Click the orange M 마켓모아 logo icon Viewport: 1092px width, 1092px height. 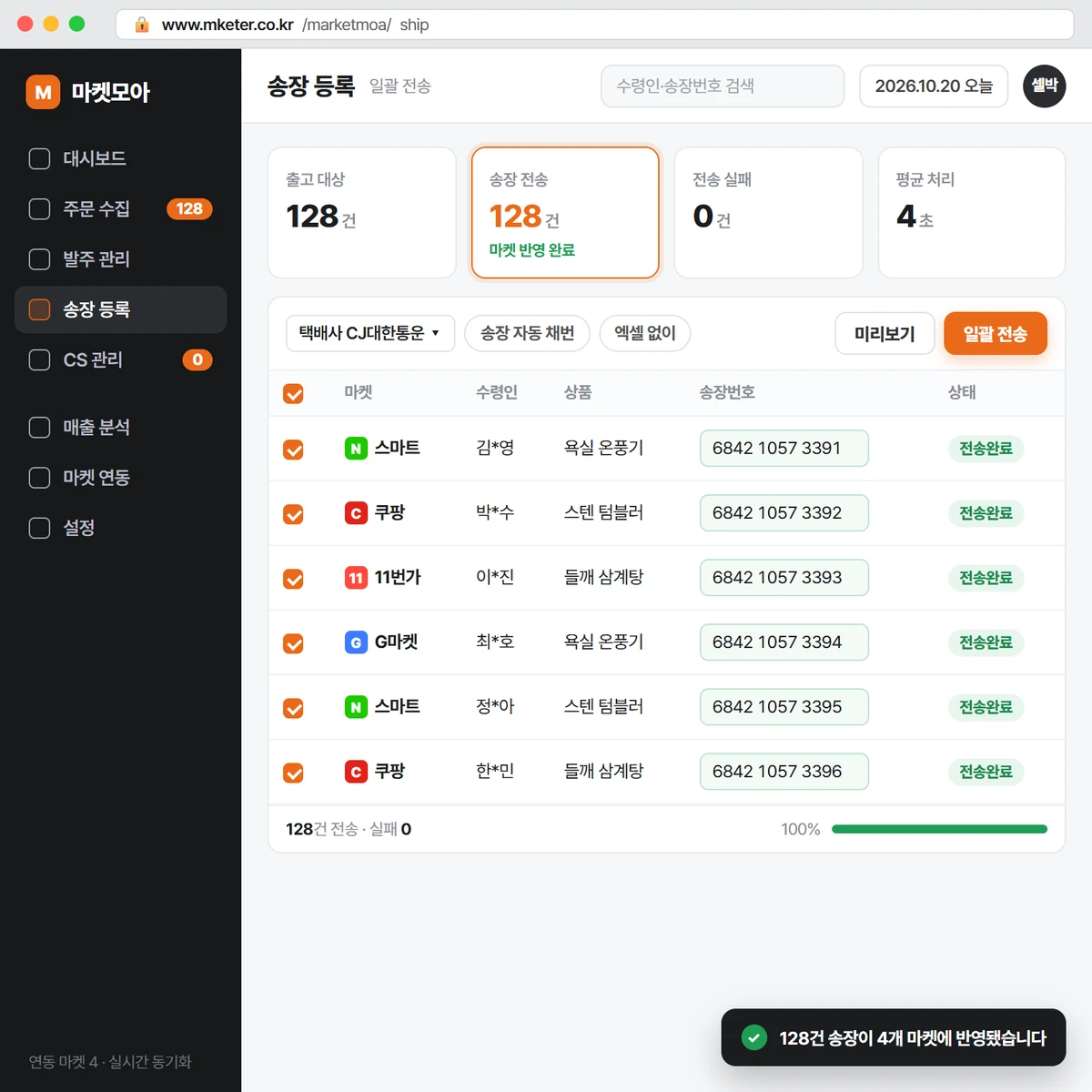click(x=43, y=92)
